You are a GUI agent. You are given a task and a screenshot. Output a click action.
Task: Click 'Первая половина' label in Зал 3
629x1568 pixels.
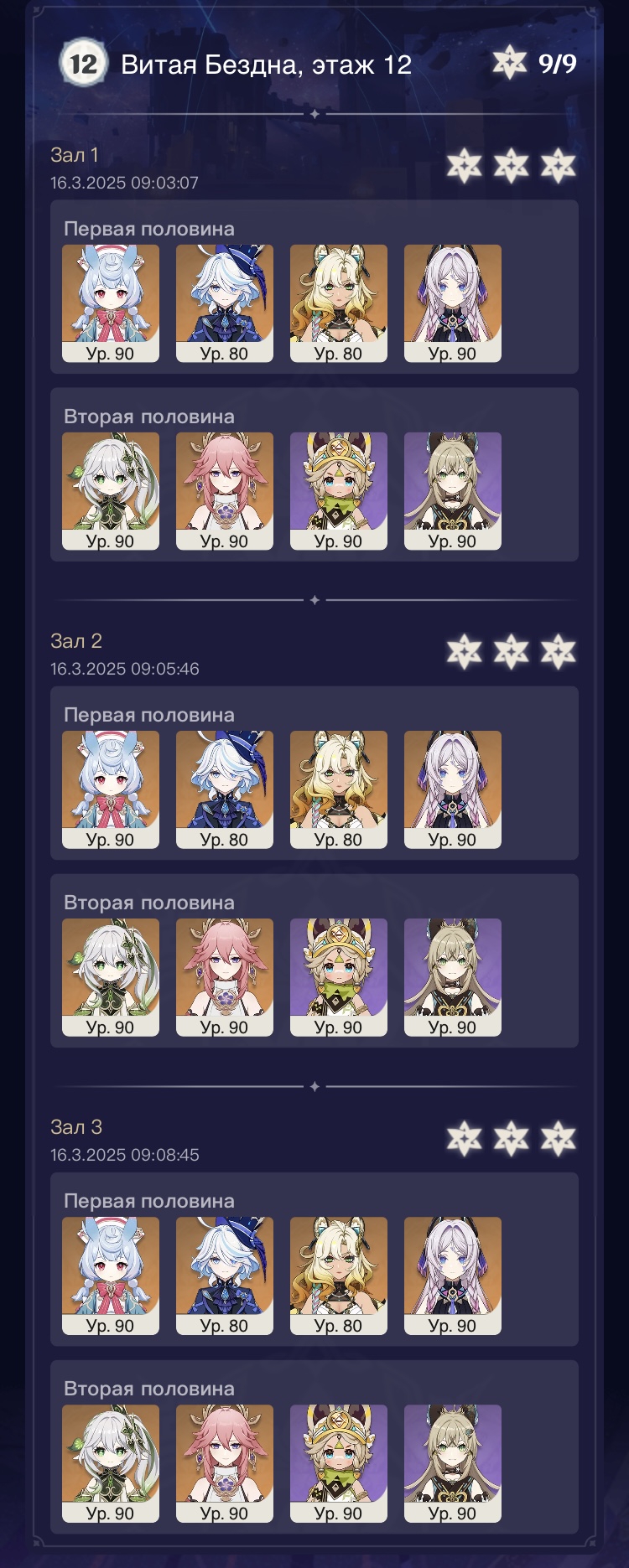coord(149,1201)
